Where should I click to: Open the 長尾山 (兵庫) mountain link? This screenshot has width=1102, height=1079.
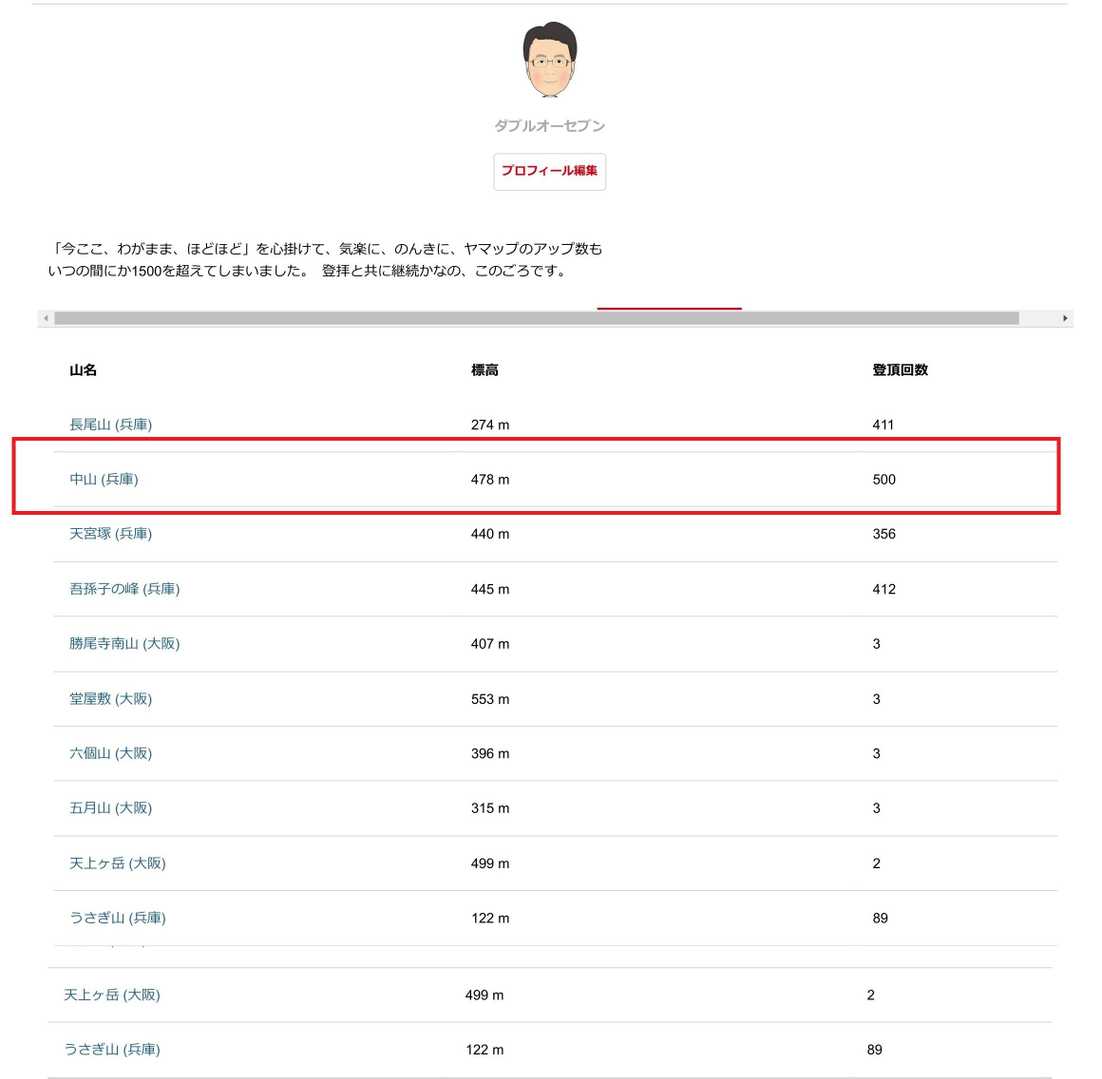pyautogui.click(x=110, y=425)
